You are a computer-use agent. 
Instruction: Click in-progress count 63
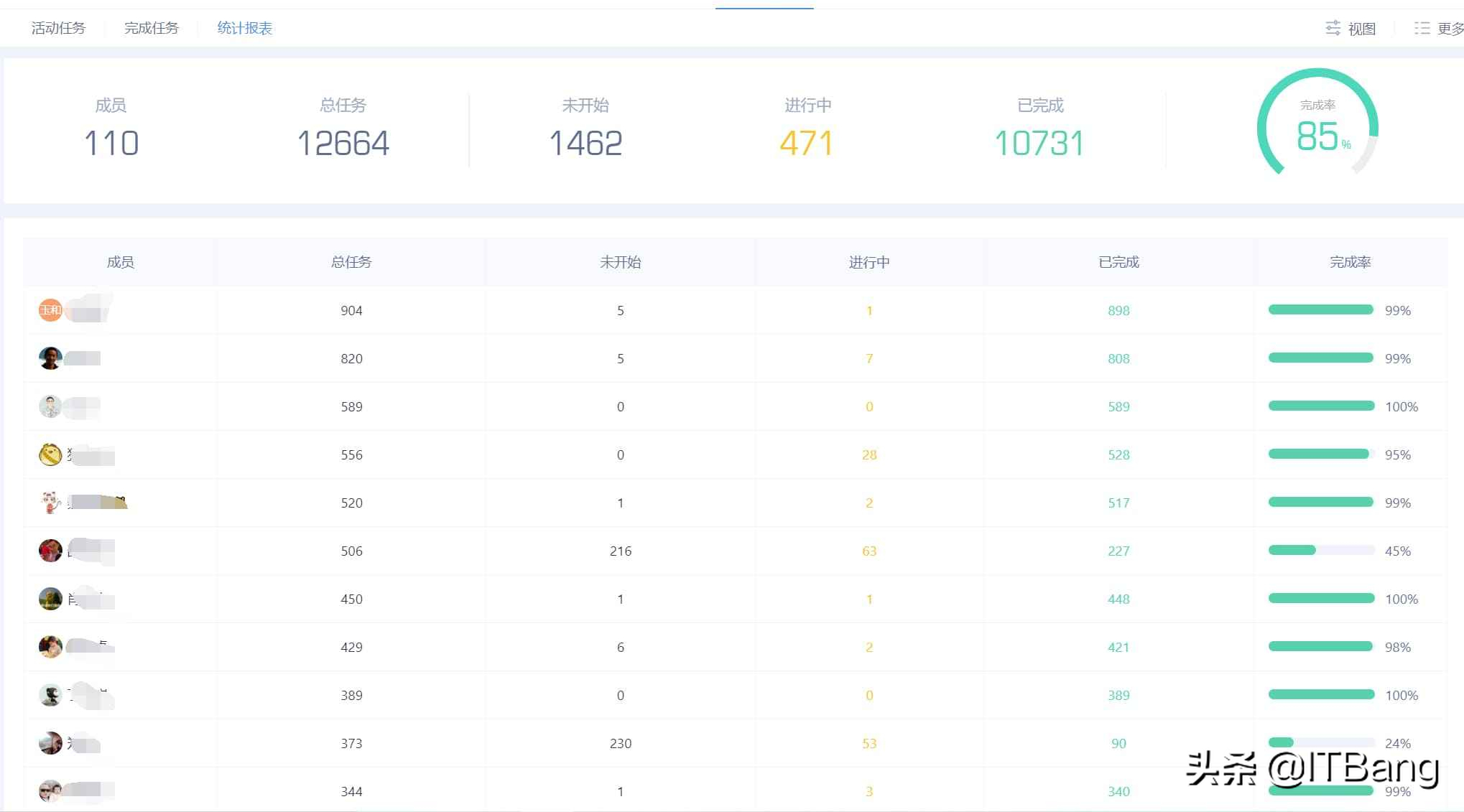coord(869,551)
